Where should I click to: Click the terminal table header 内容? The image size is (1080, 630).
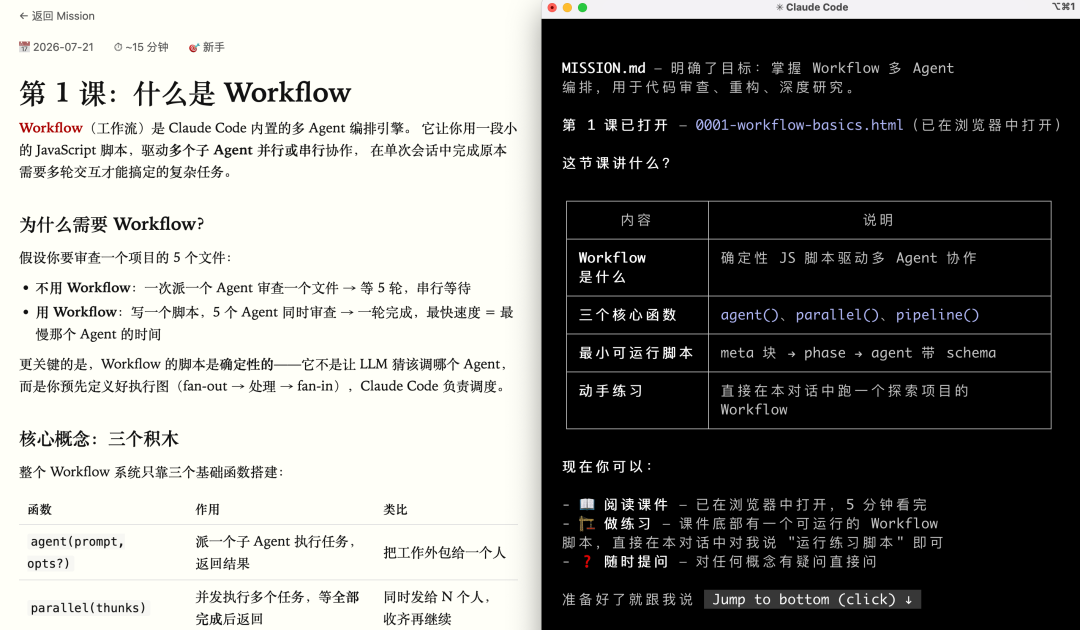pos(636,220)
